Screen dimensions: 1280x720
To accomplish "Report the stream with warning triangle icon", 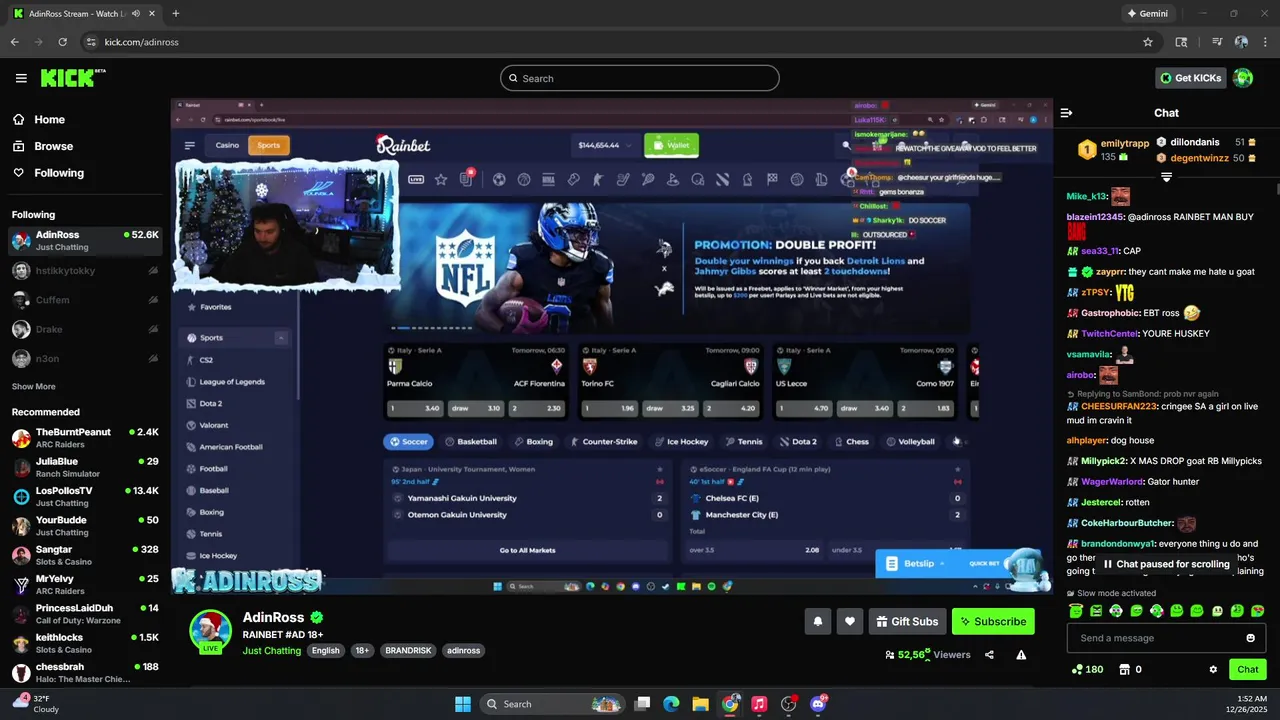I will pos(1021,655).
